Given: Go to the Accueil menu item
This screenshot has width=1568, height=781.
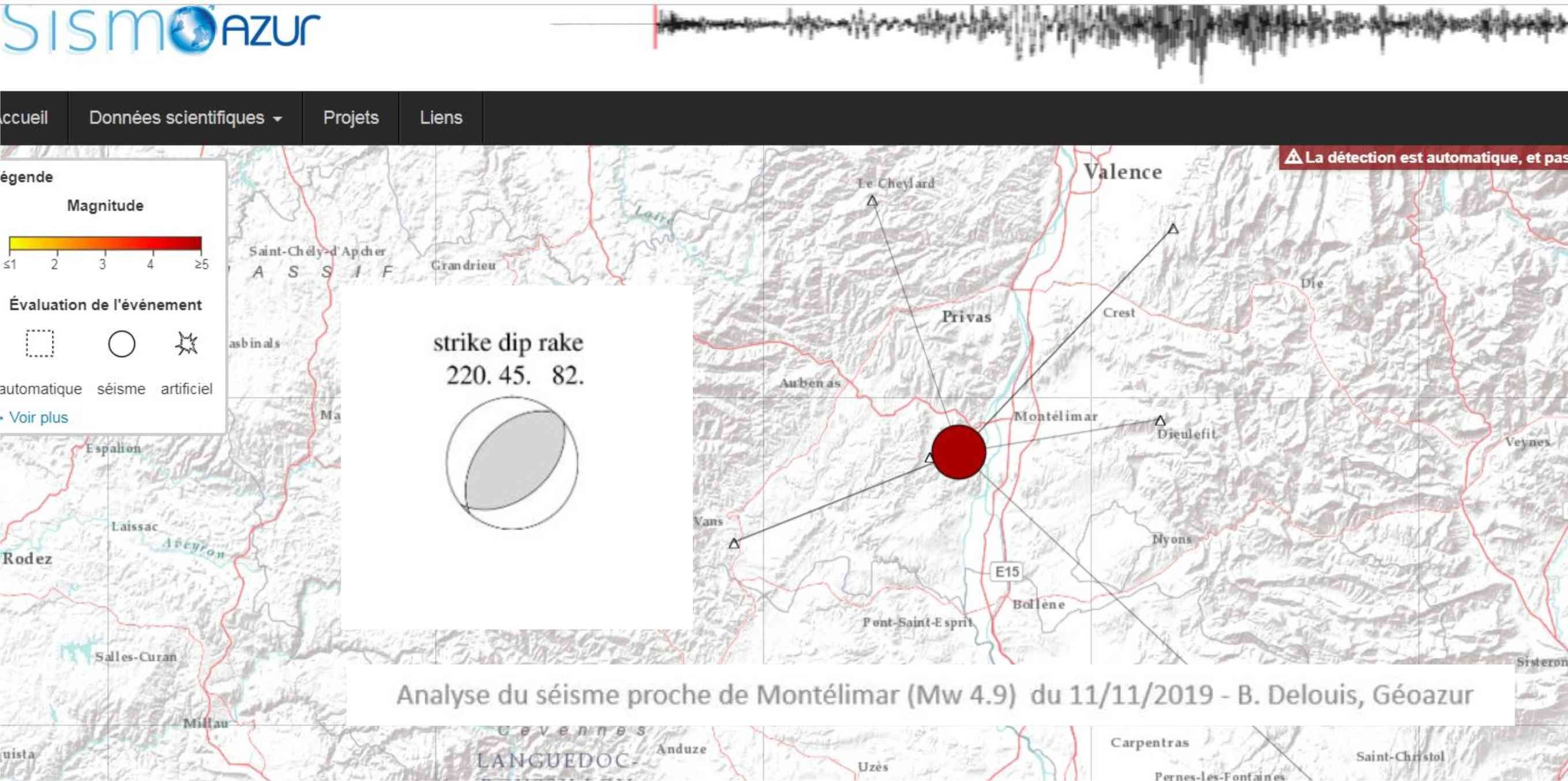Looking at the screenshot, I should click(24, 118).
